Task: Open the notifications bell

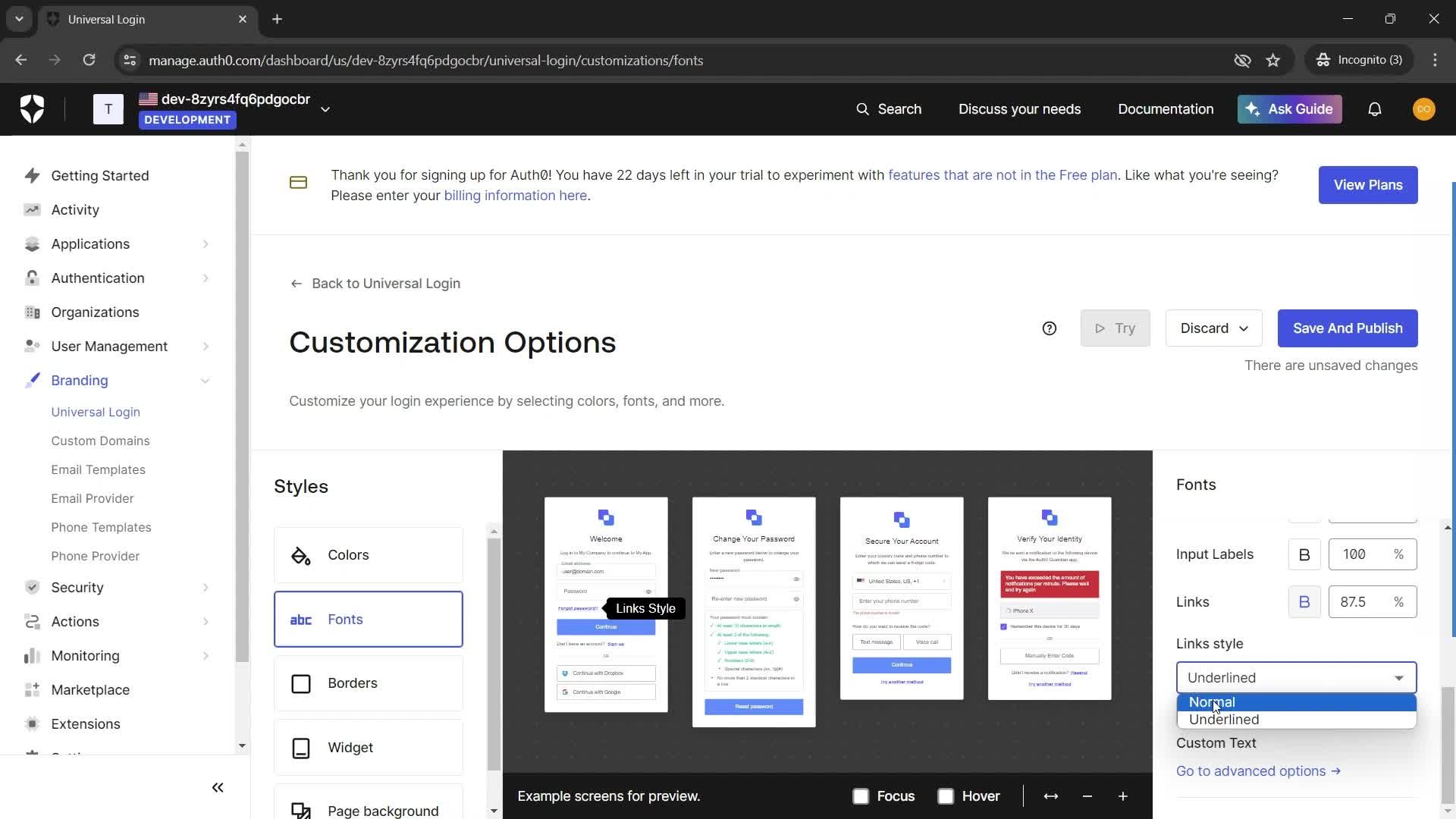Action: pyautogui.click(x=1374, y=109)
